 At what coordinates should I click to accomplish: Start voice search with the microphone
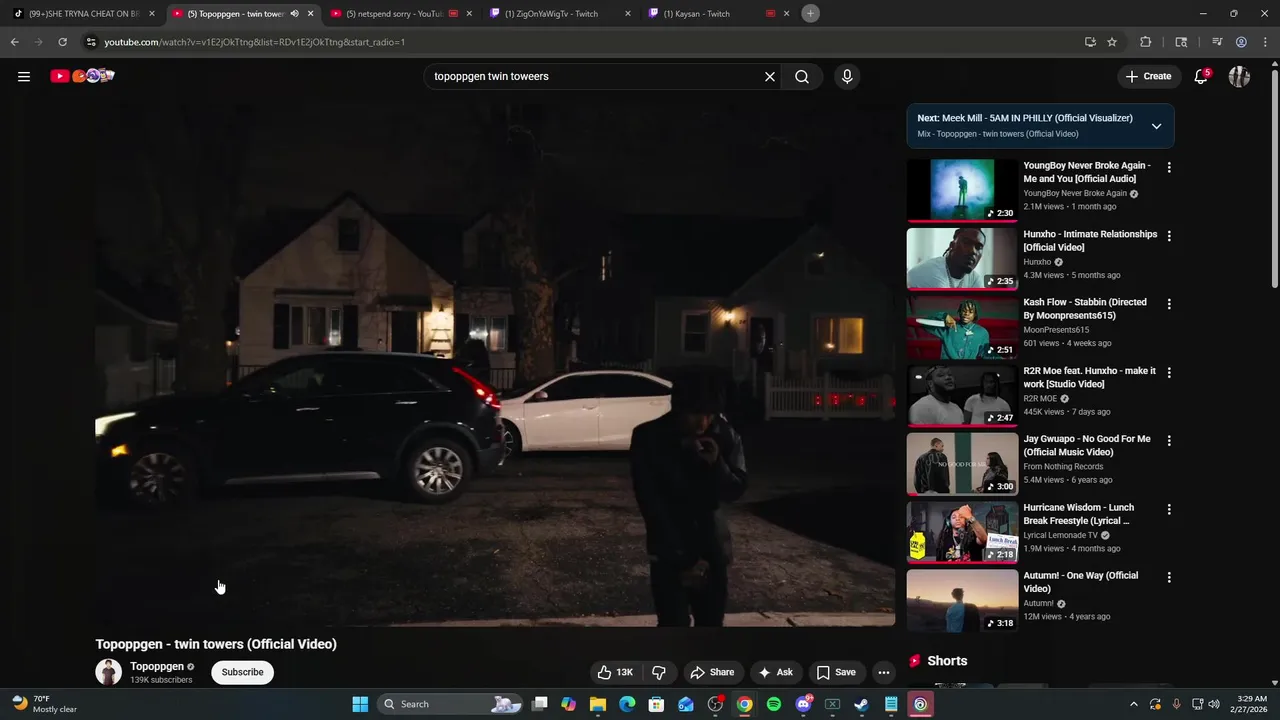tap(847, 76)
